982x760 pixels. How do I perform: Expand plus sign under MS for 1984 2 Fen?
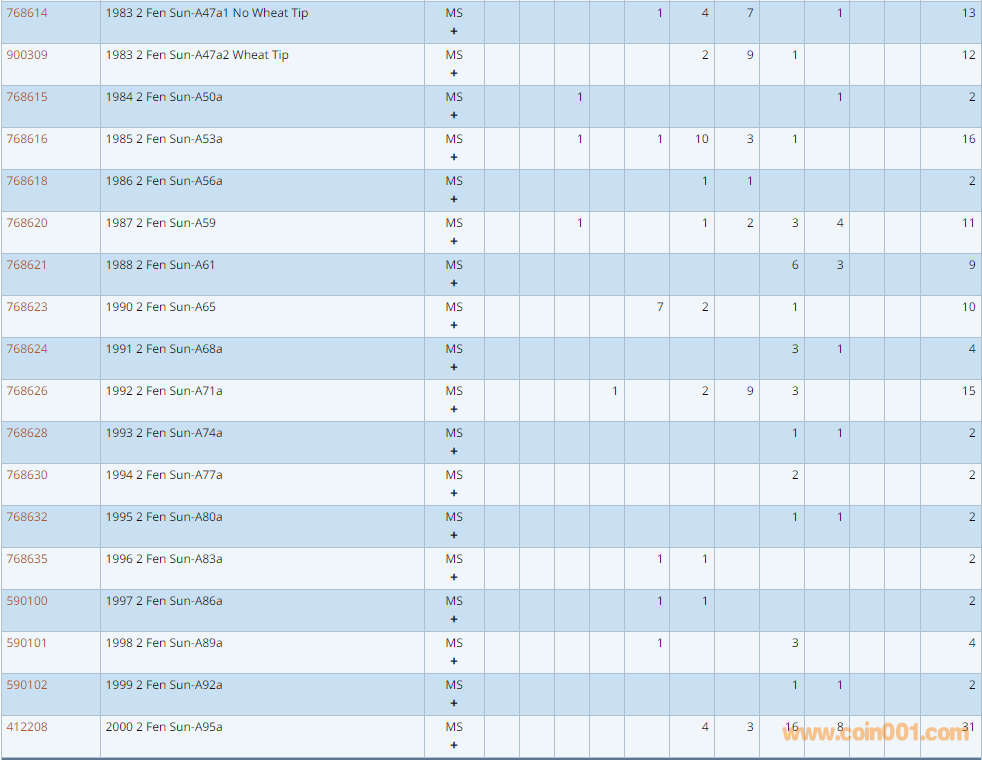(454, 115)
